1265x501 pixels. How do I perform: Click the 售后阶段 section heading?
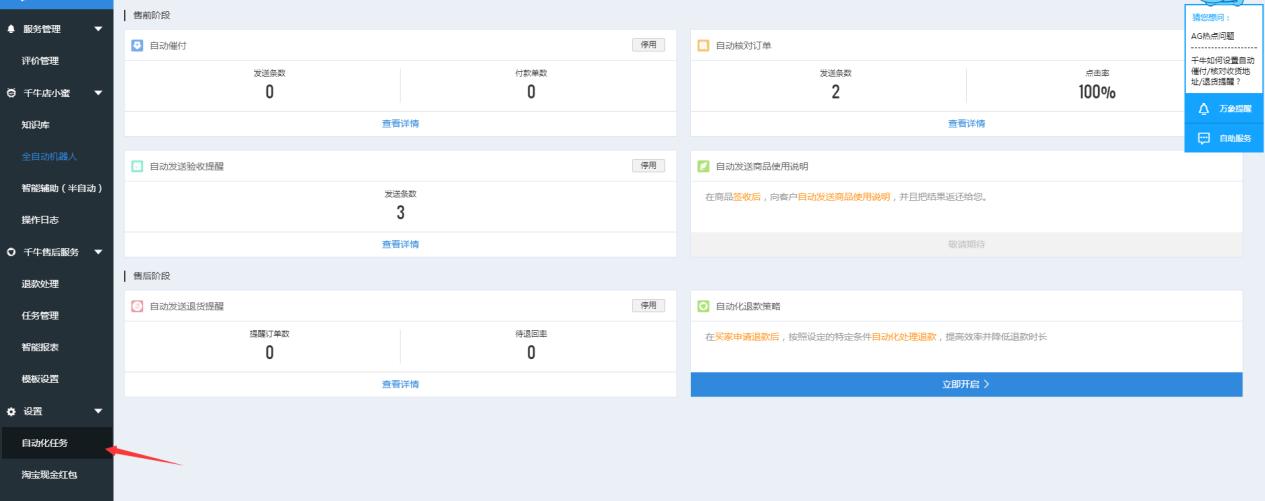pyautogui.click(x=150, y=275)
